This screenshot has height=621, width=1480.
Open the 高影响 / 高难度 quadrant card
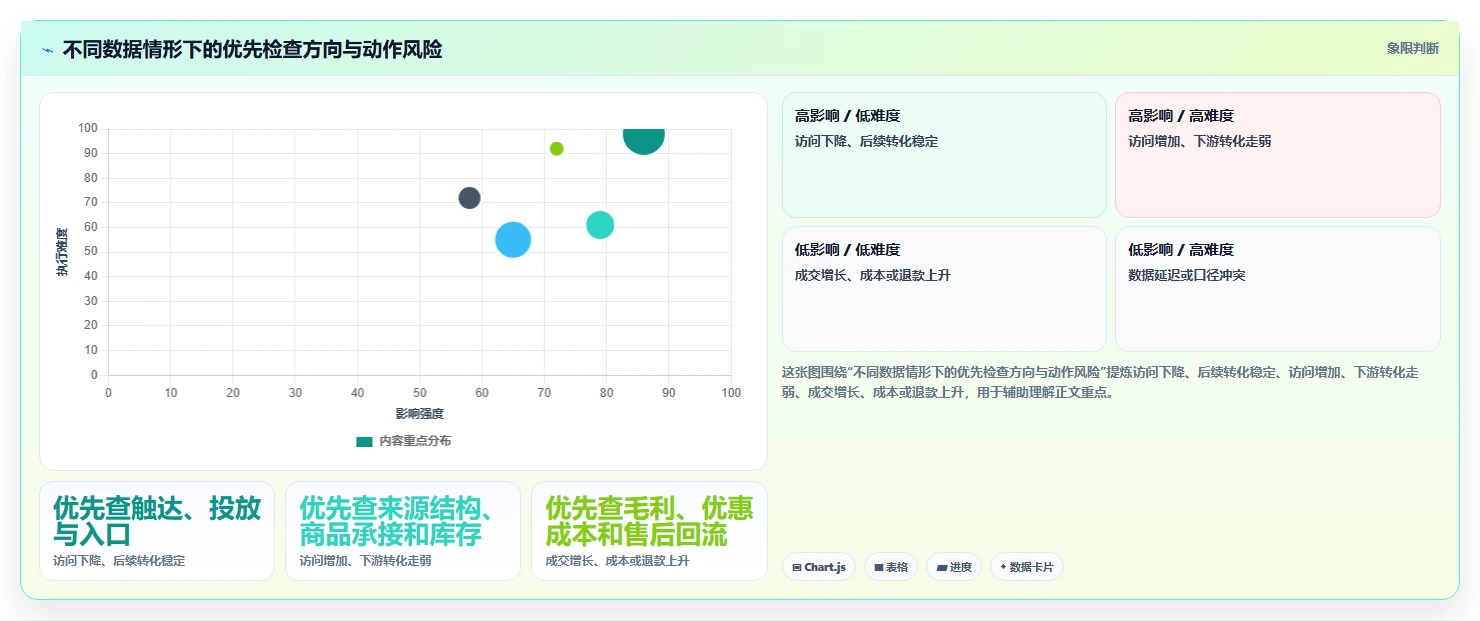tap(1278, 155)
